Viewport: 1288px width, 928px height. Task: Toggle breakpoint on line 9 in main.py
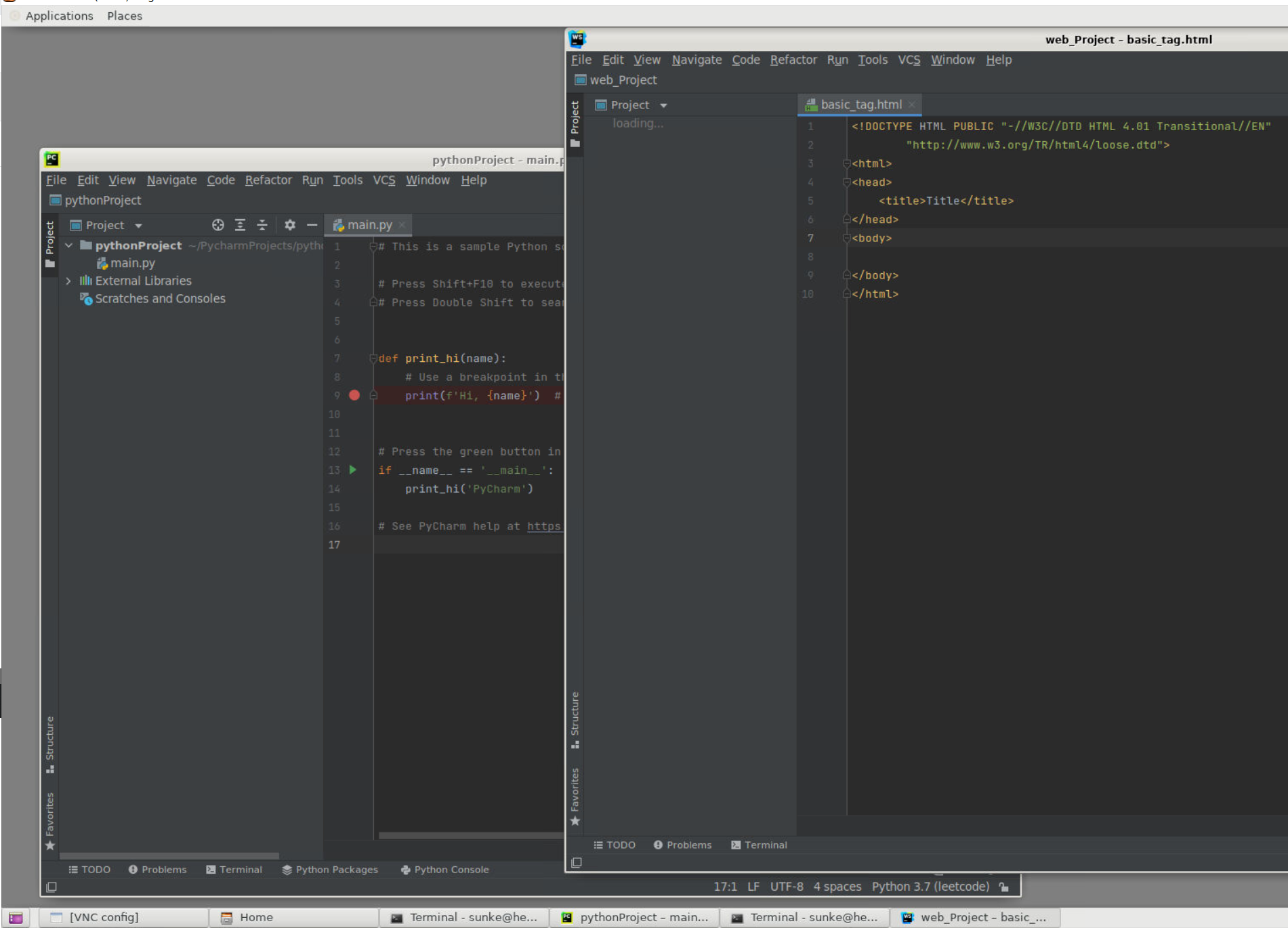[354, 395]
